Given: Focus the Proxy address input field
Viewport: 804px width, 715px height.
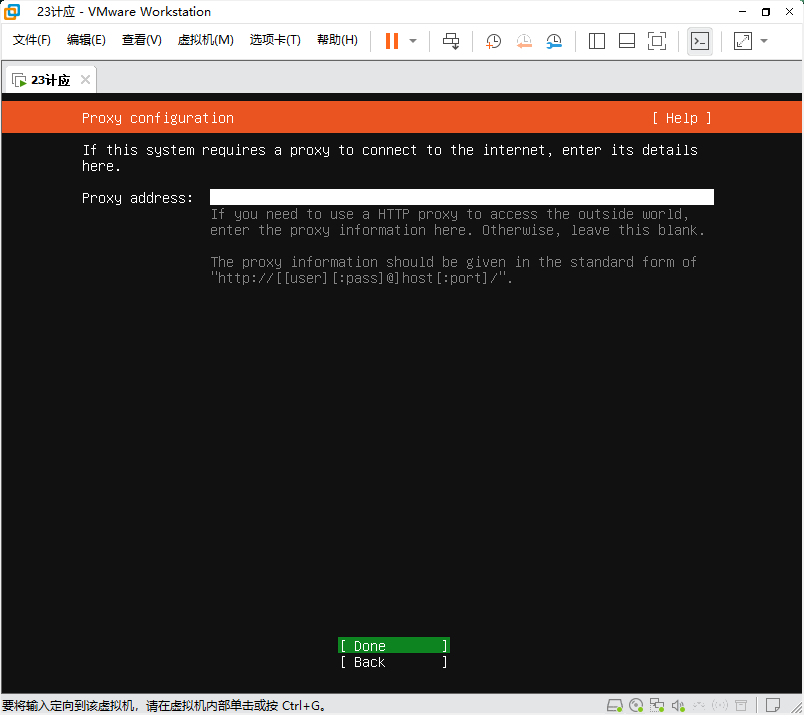Looking at the screenshot, I should (x=461, y=197).
